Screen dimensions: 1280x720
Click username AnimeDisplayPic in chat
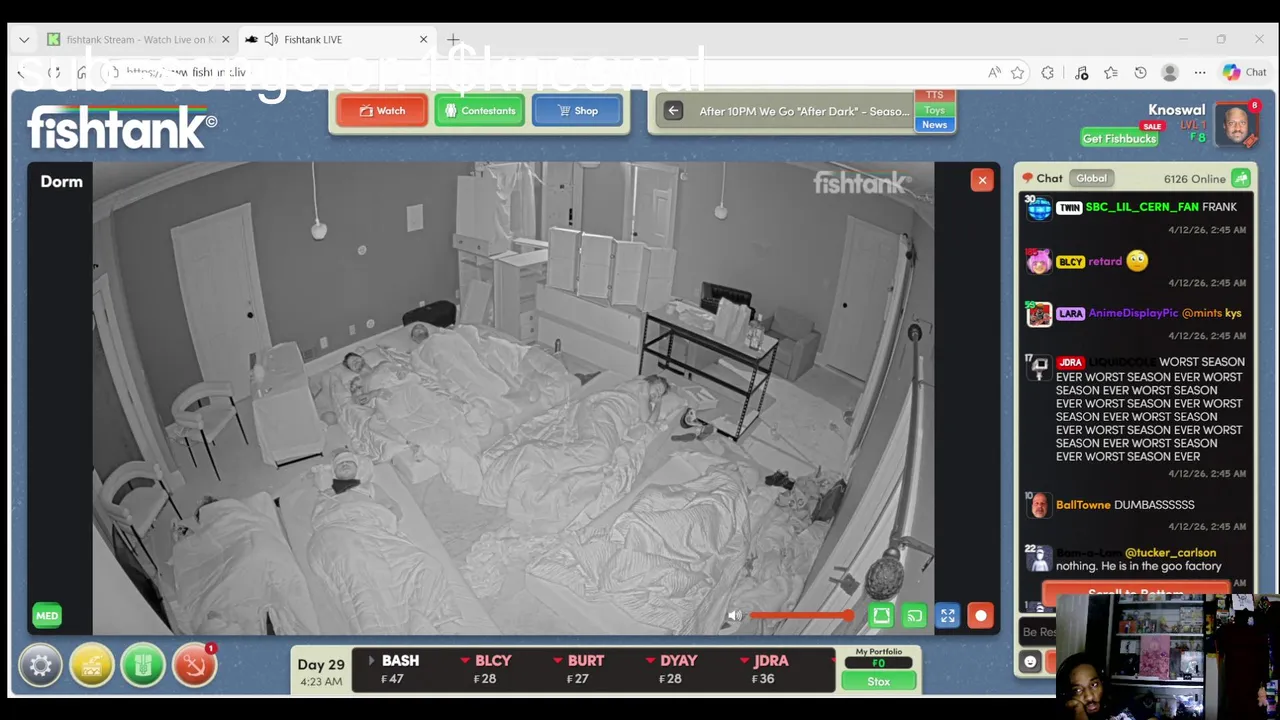(x=1133, y=313)
